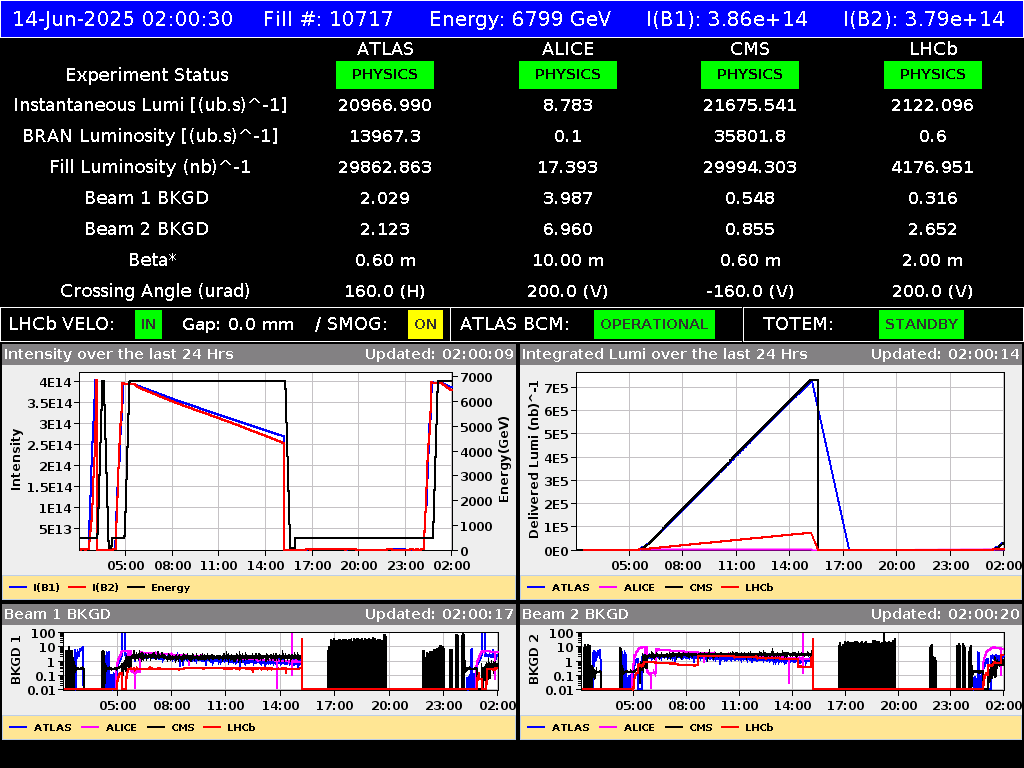The image size is (1024, 768).
Task: Click ATLAS legend in Integrated Lumi chart
Action: tap(558, 587)
